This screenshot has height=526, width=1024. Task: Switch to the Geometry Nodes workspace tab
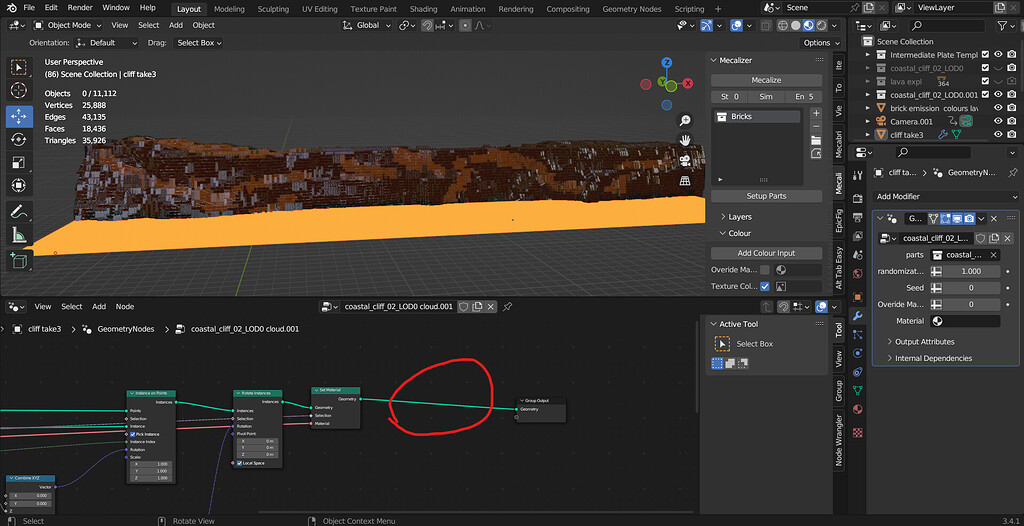pyautogui.click(x=632, y=9)
